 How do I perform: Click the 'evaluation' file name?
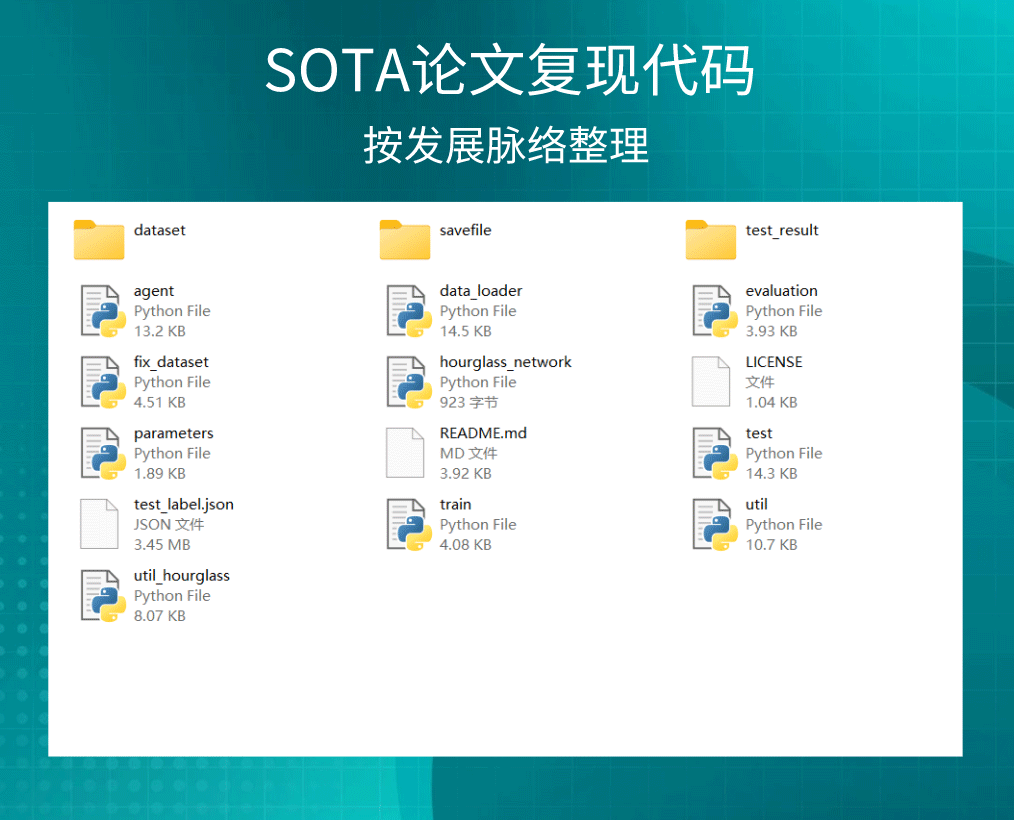click(x=781, y=291)
